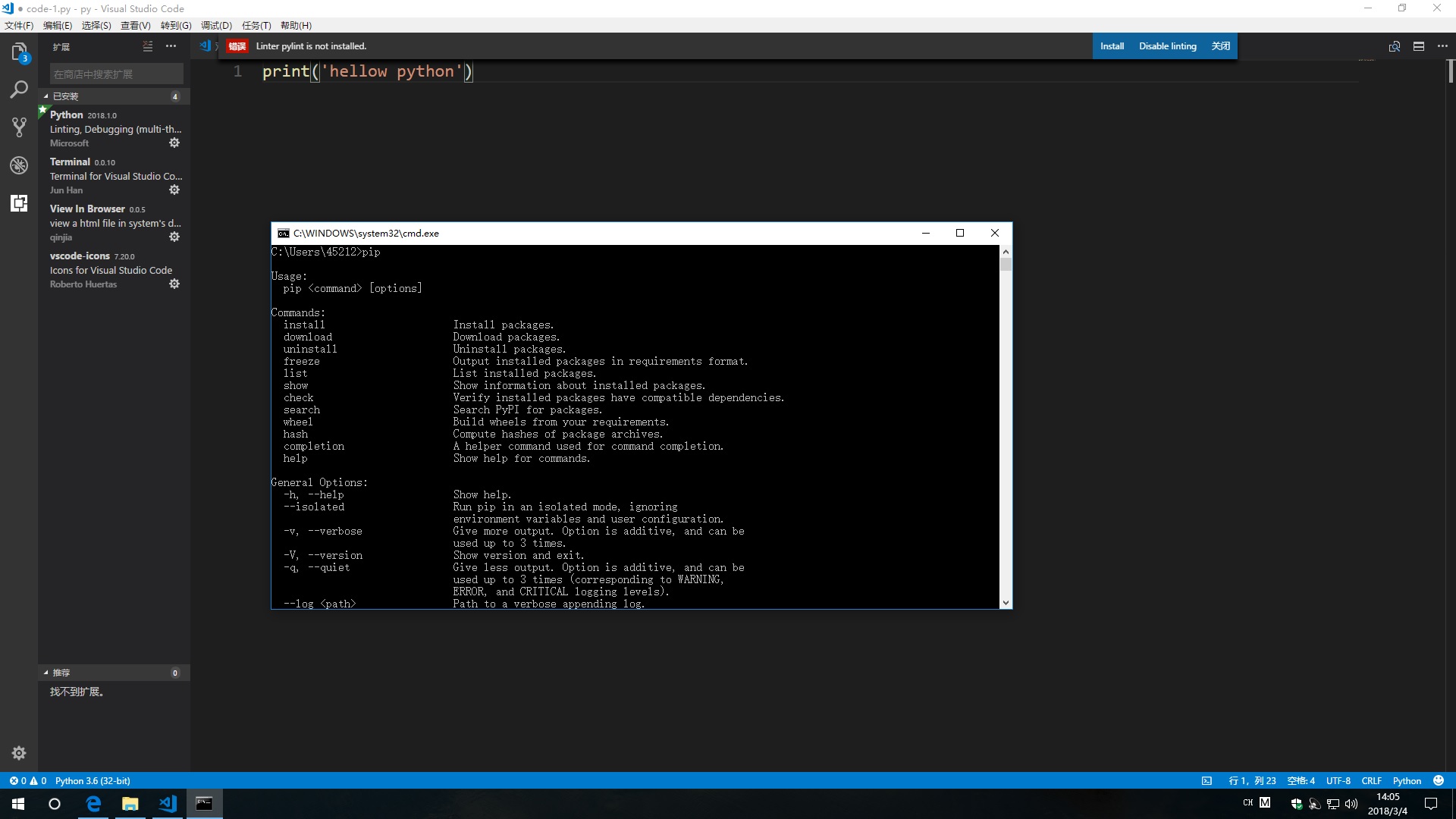1456x819 pixels.
Task: Open Cortana search circle on taskbar
Action: 55,804
